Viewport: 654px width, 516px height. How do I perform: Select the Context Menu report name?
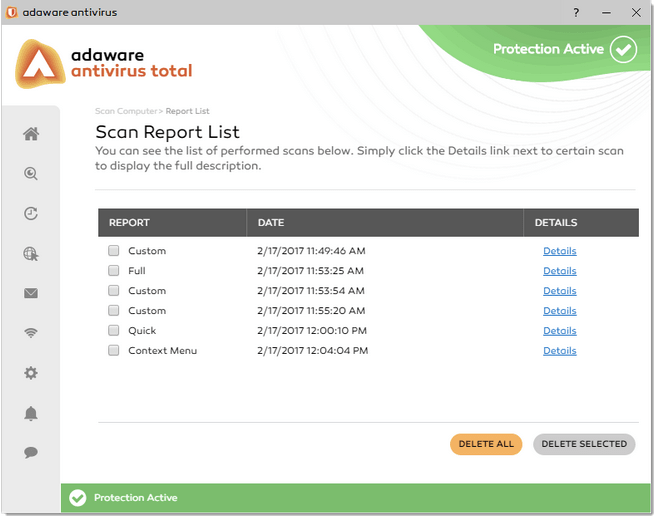[x=163, y=351]
